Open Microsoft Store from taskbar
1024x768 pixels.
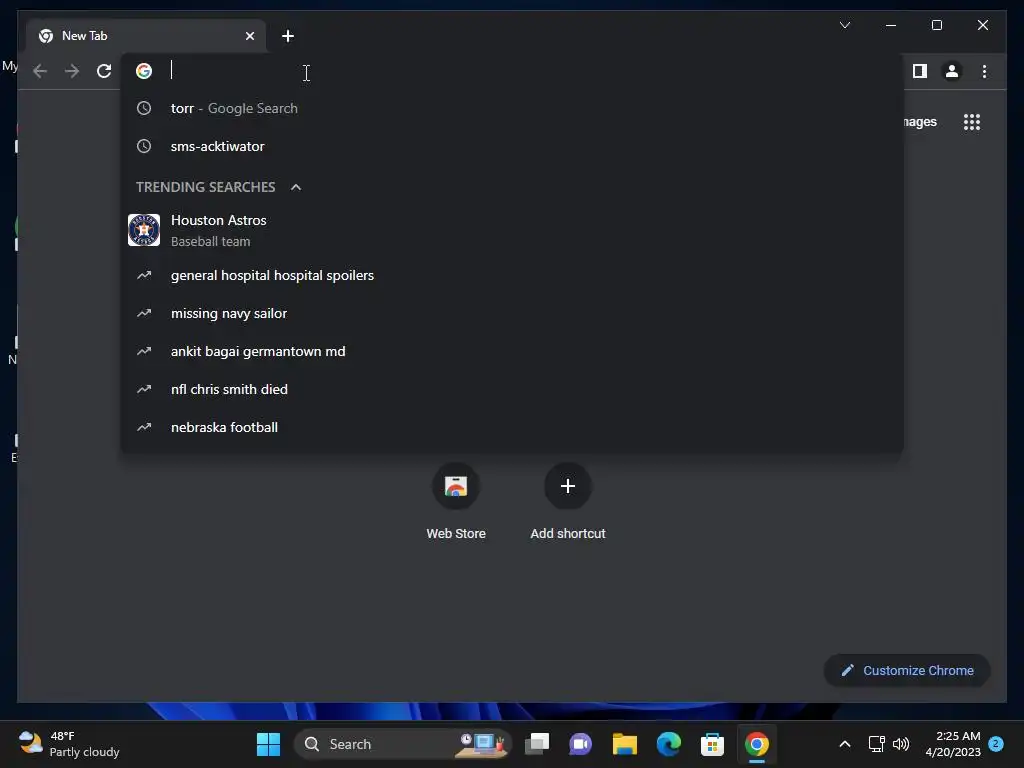[x=712, y=744]
